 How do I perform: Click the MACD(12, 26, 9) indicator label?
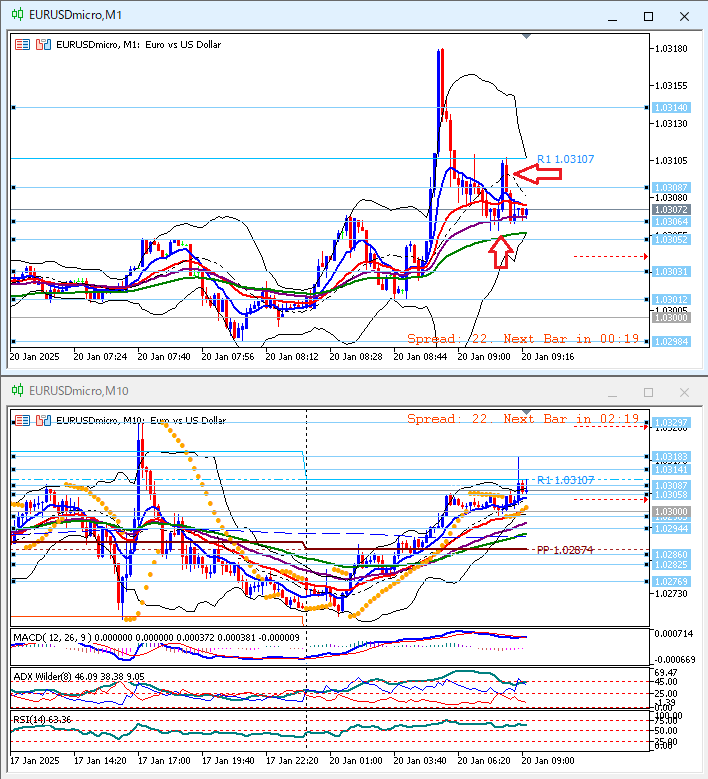50,637
